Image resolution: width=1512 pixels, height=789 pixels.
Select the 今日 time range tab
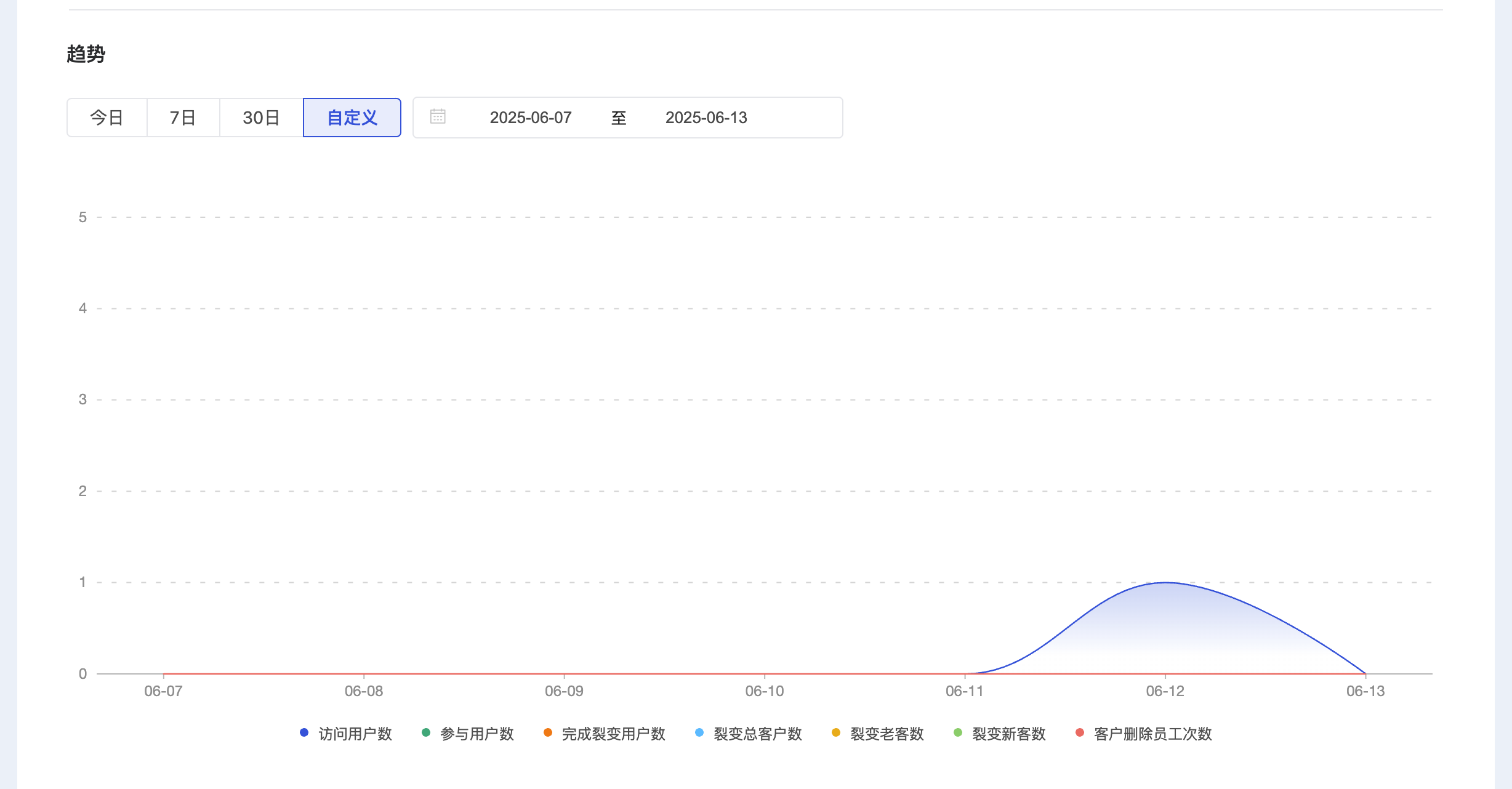pos(107,118)
